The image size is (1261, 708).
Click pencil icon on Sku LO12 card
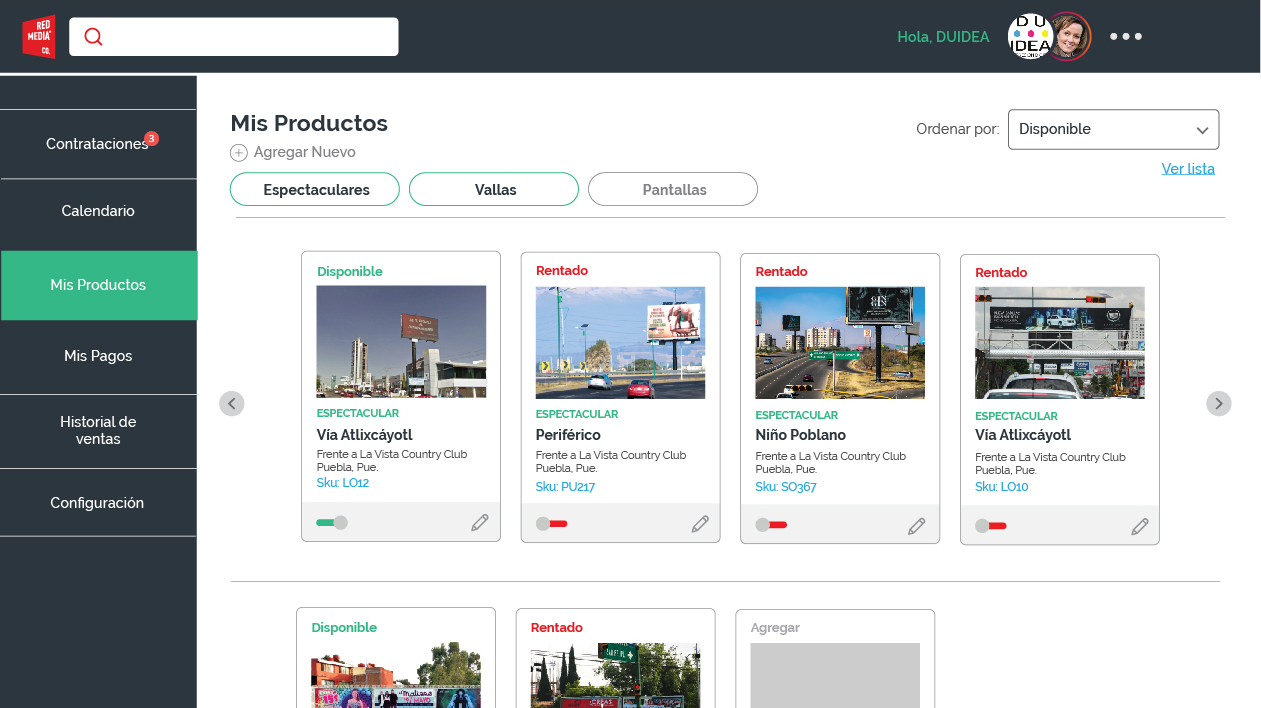pyautogui.click(x=480, y=523)
